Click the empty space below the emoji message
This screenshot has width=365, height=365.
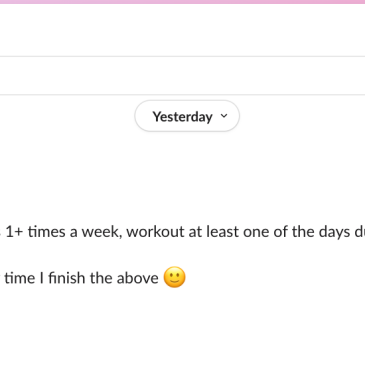pyautogui.click(x=182, y=328)
